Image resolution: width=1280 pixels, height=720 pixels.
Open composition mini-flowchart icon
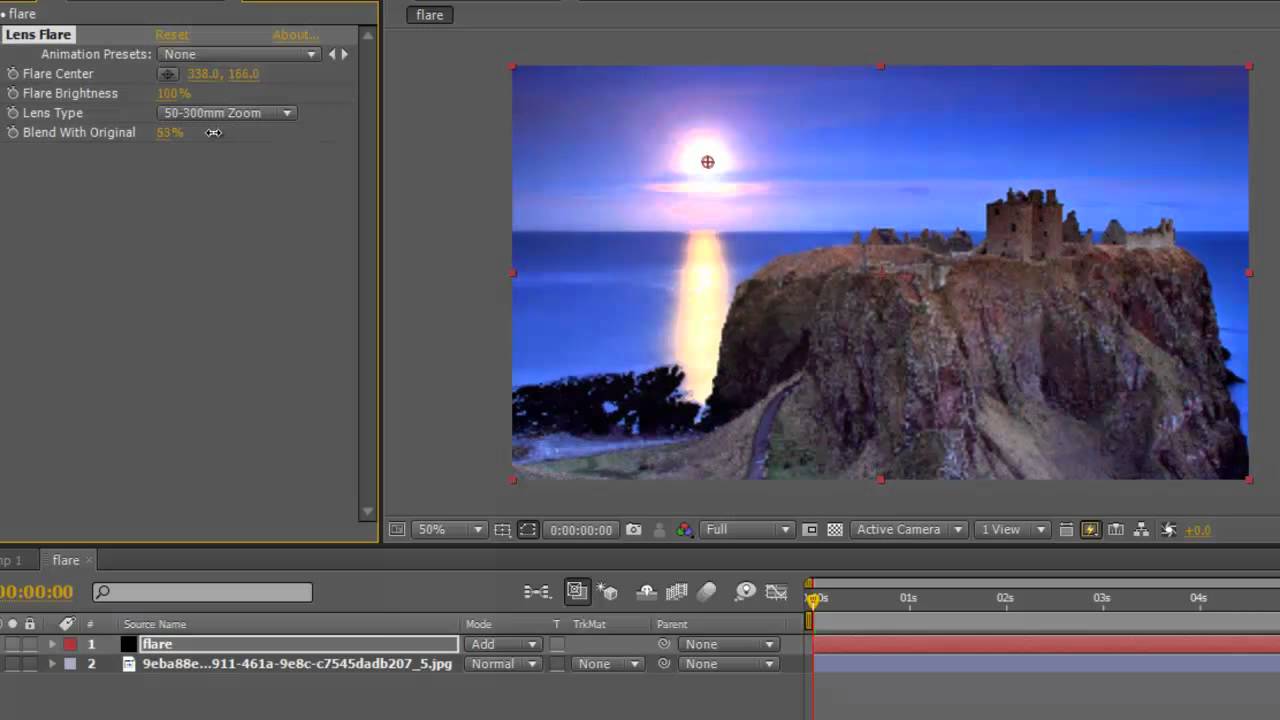pos(537,592)
